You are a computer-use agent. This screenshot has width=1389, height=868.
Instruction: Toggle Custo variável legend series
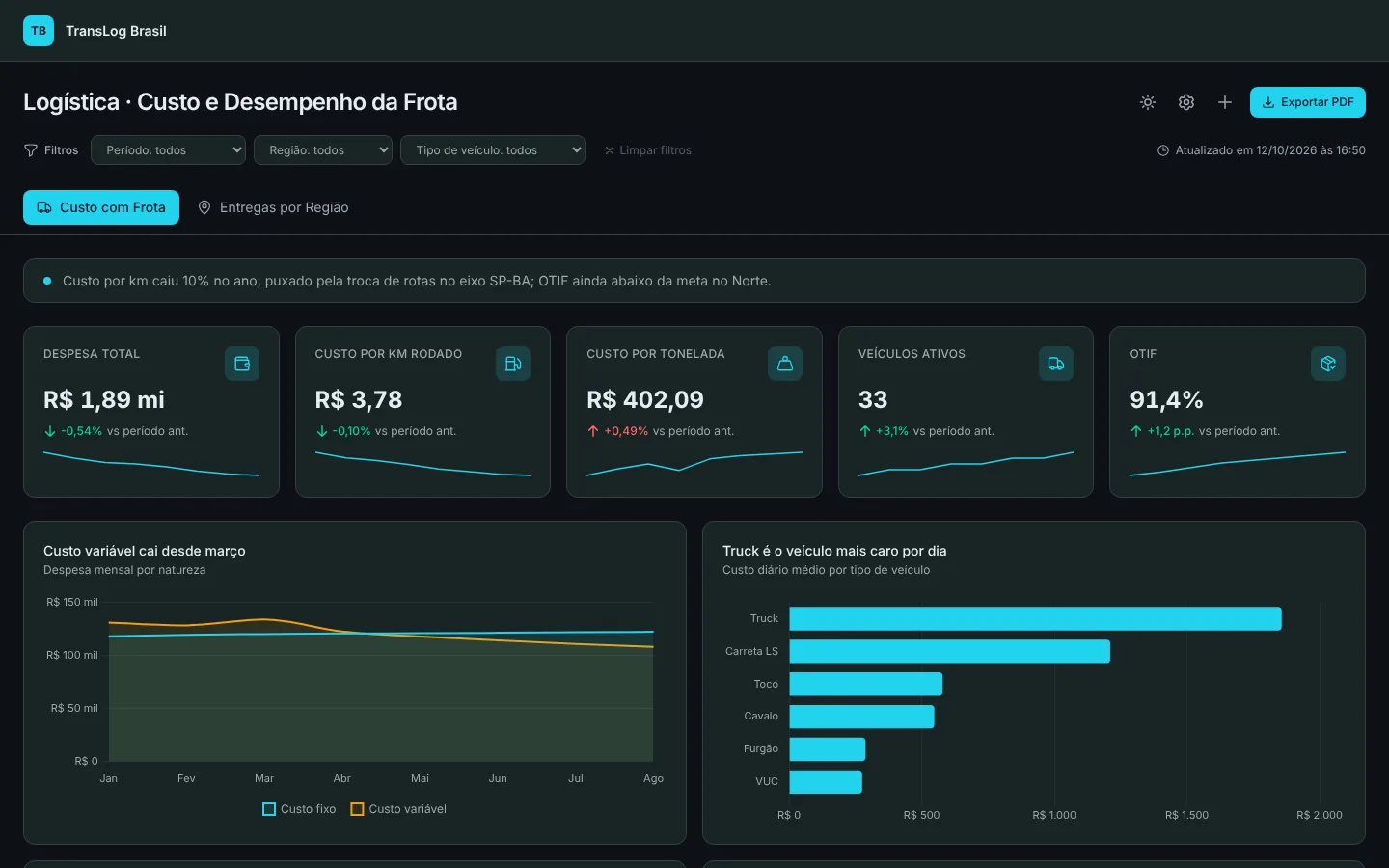click(398, 809)
